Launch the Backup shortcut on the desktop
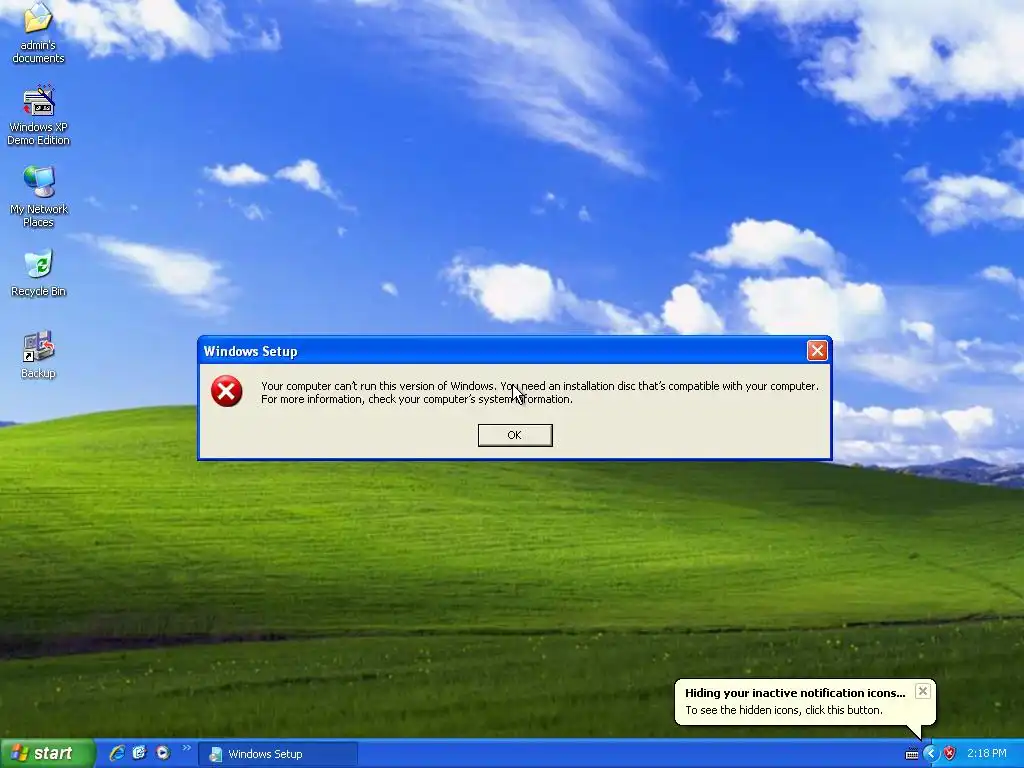The width and height of the screenshot is (1024, 768). point(38,355)
